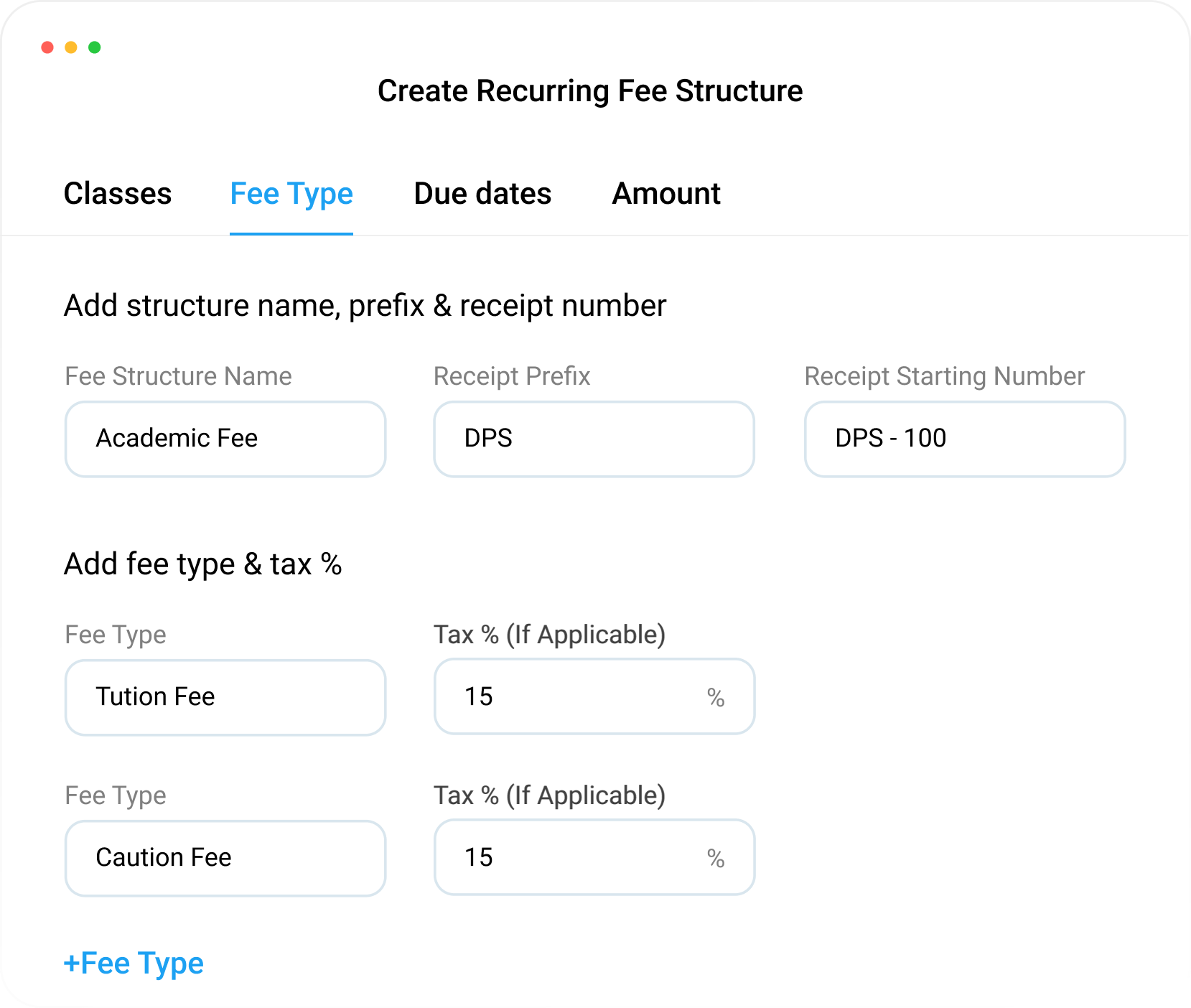Switch to the Classes tab
Screen dimensions: 1191x1008
coord(118,194)
